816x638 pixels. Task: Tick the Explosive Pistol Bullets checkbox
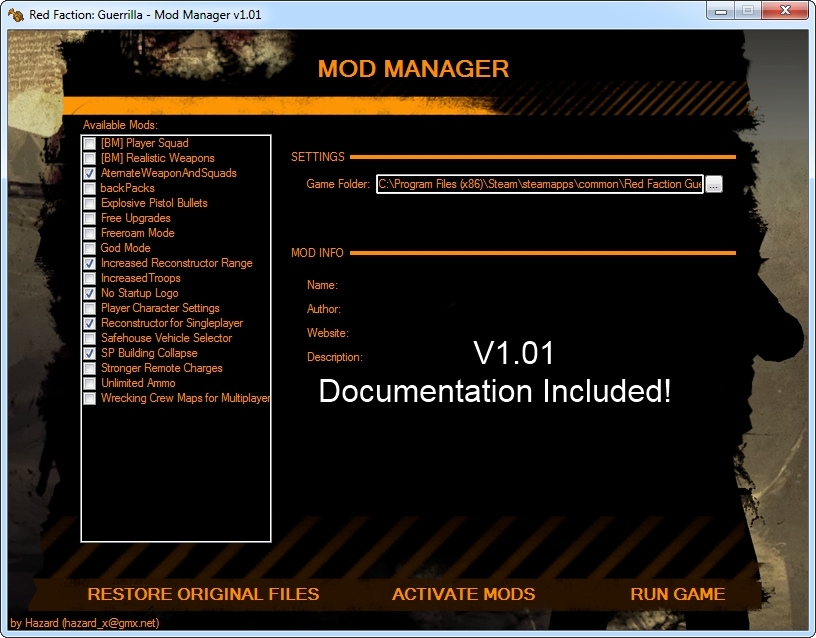(x=90, y=203)
